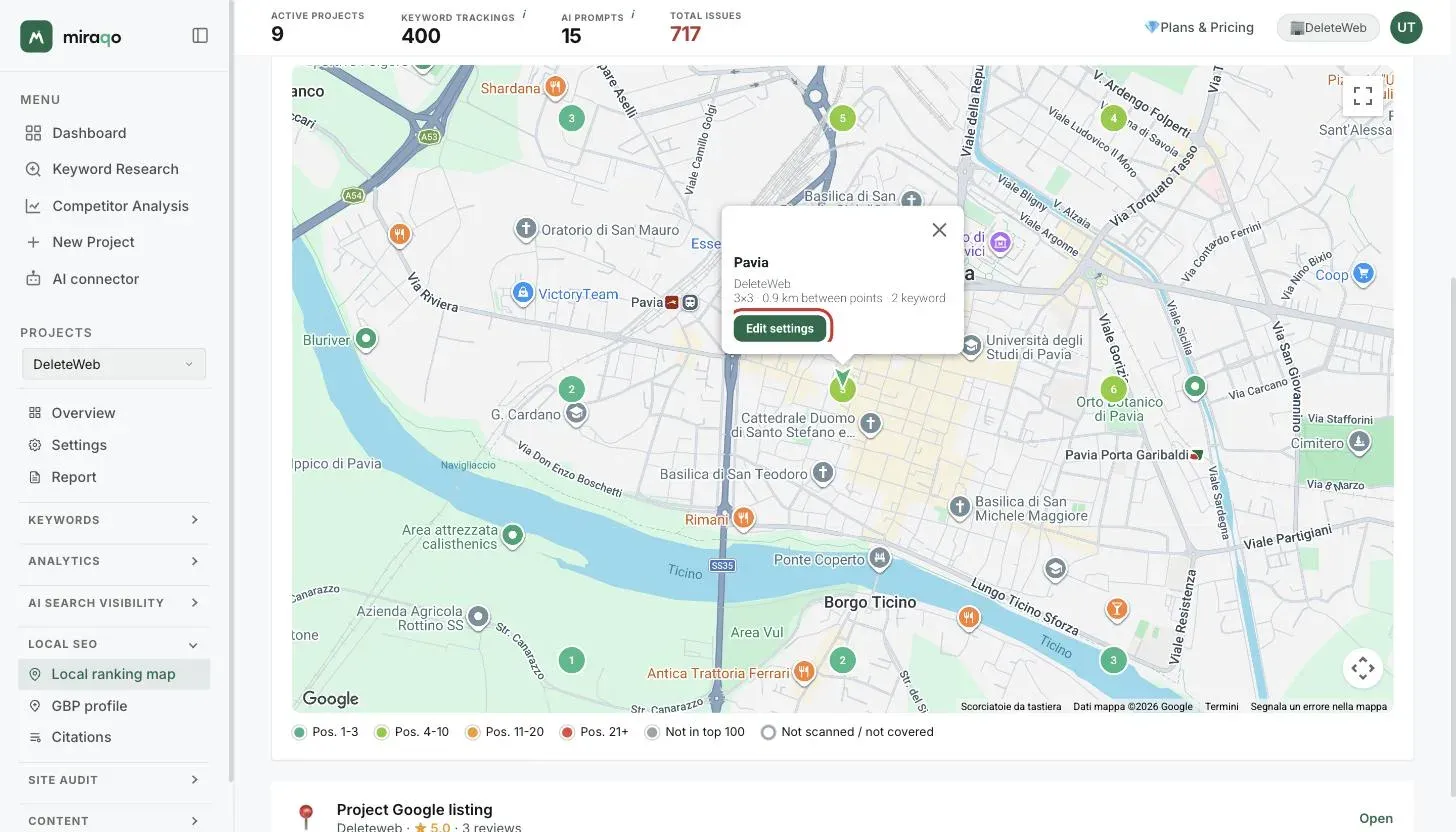Click Cattedrale Duomo church marker

tap(871, 424)
